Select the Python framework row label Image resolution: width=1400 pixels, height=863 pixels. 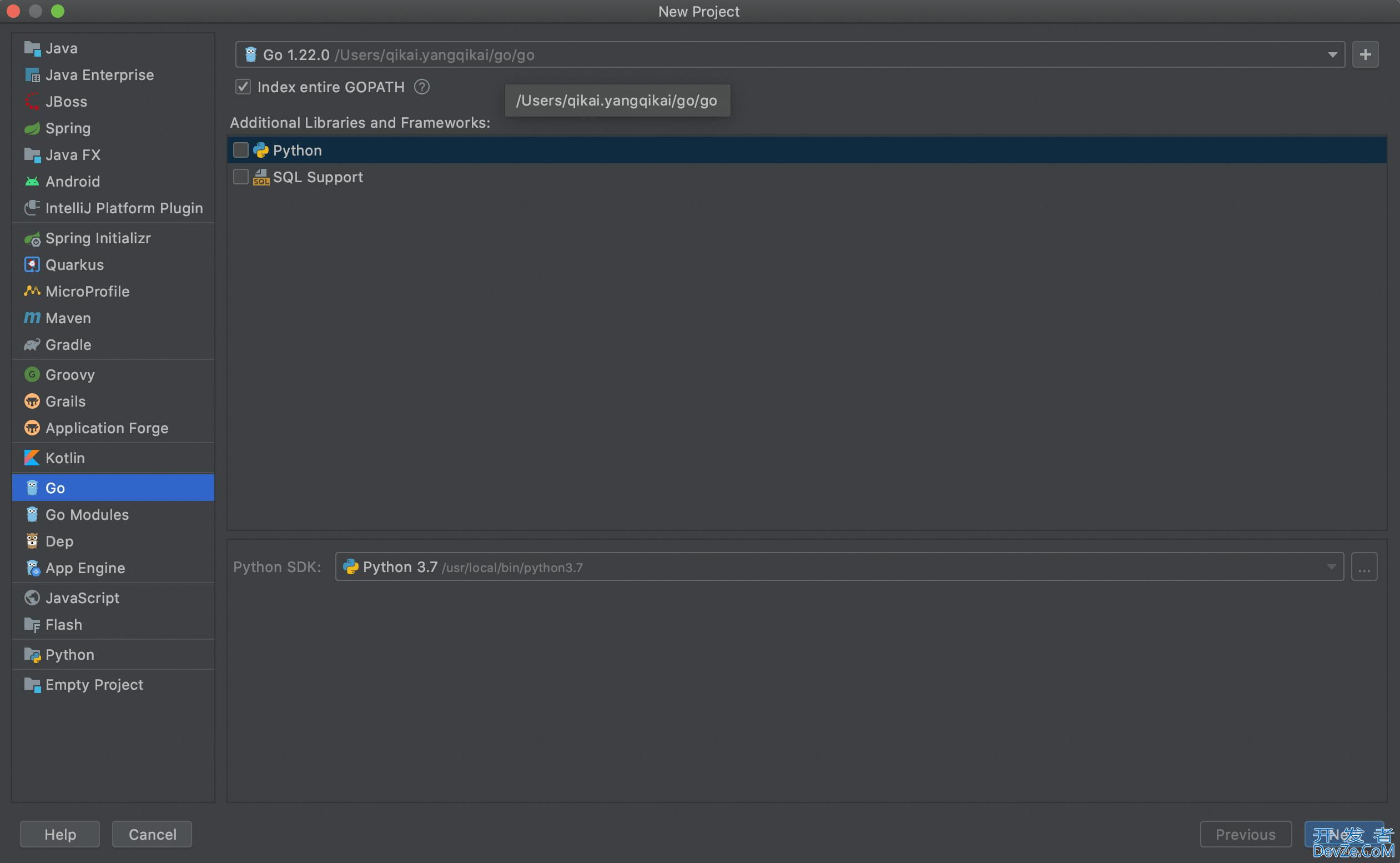297,150
